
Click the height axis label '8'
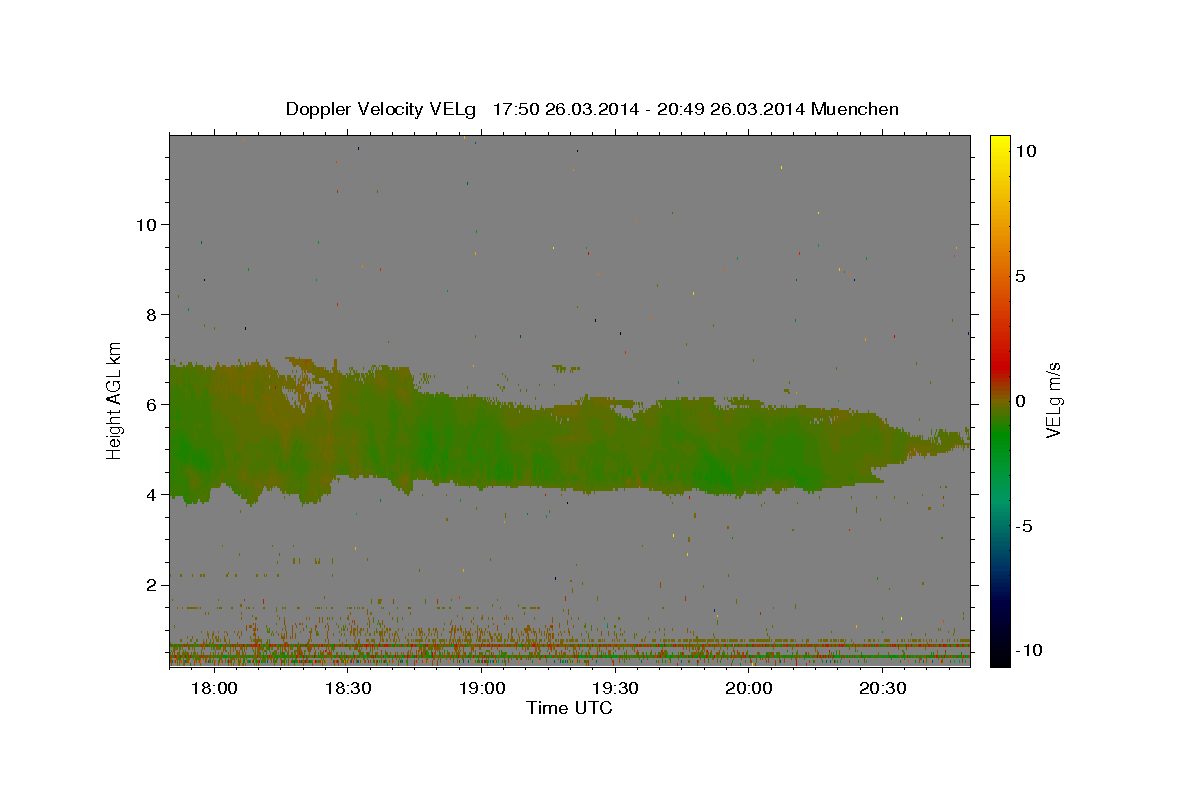point(150,314)
